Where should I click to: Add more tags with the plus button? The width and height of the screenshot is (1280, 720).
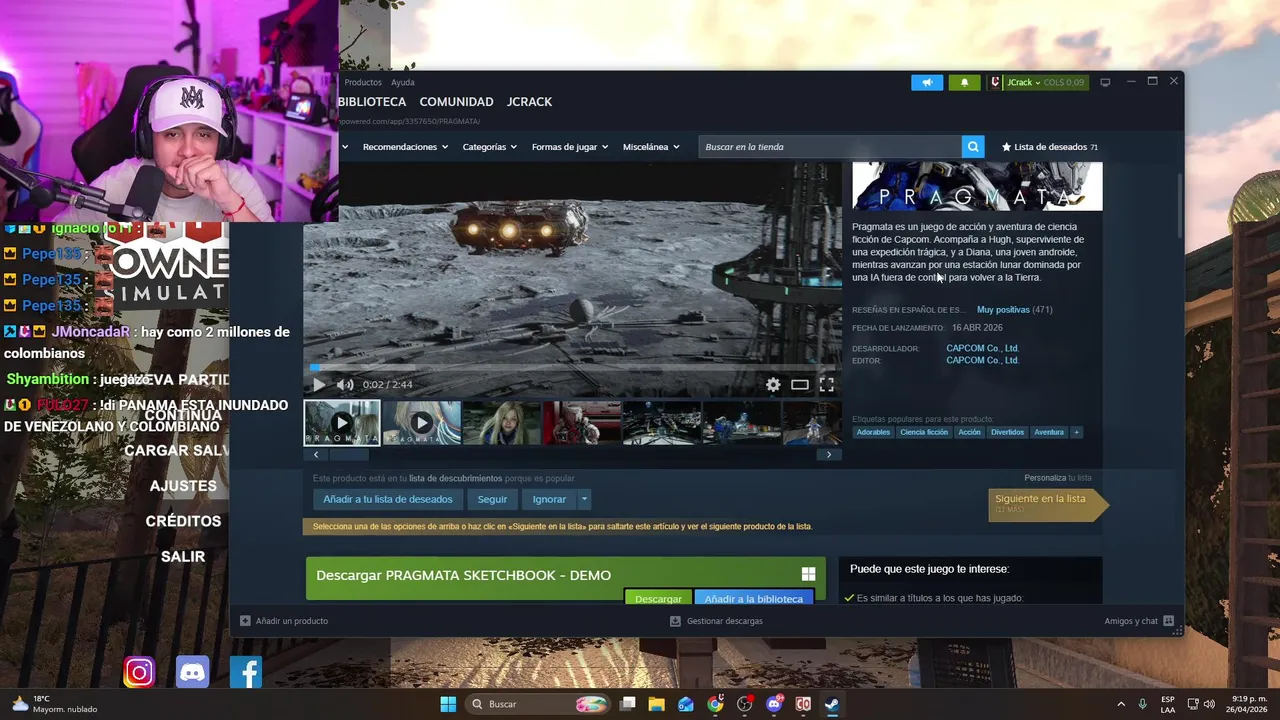(1076, 432)
